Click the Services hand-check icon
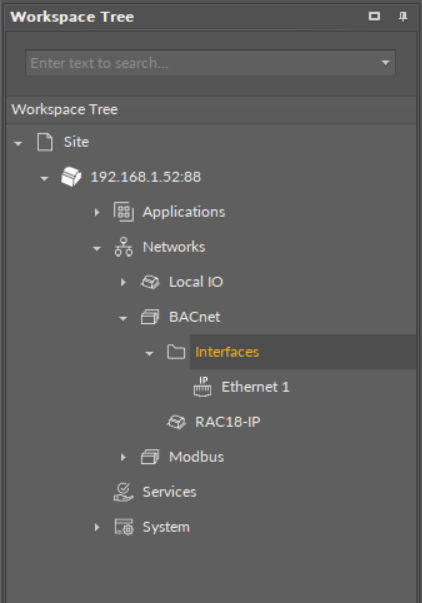The image size is (422, 603). [123, 492]
